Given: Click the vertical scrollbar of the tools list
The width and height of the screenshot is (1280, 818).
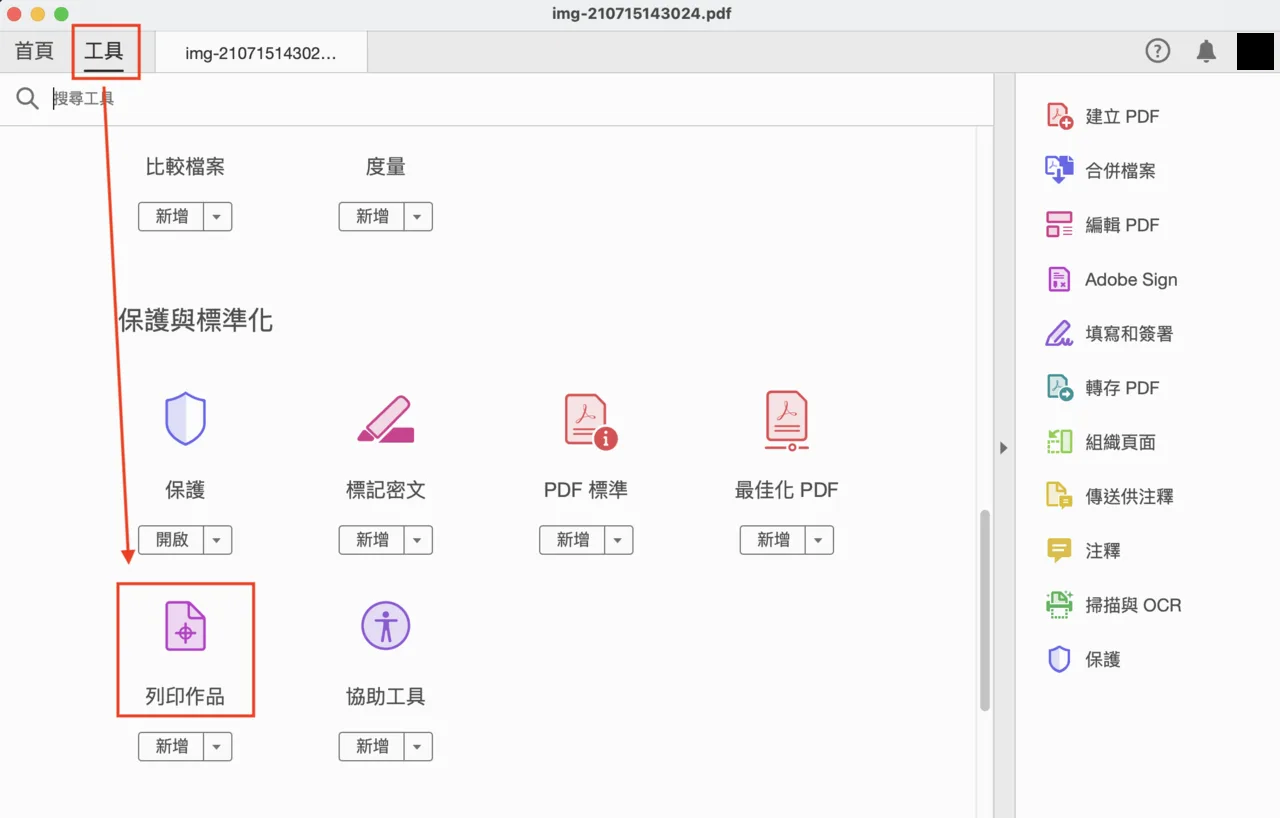Looking at the screenshot, I should point(984,610).
